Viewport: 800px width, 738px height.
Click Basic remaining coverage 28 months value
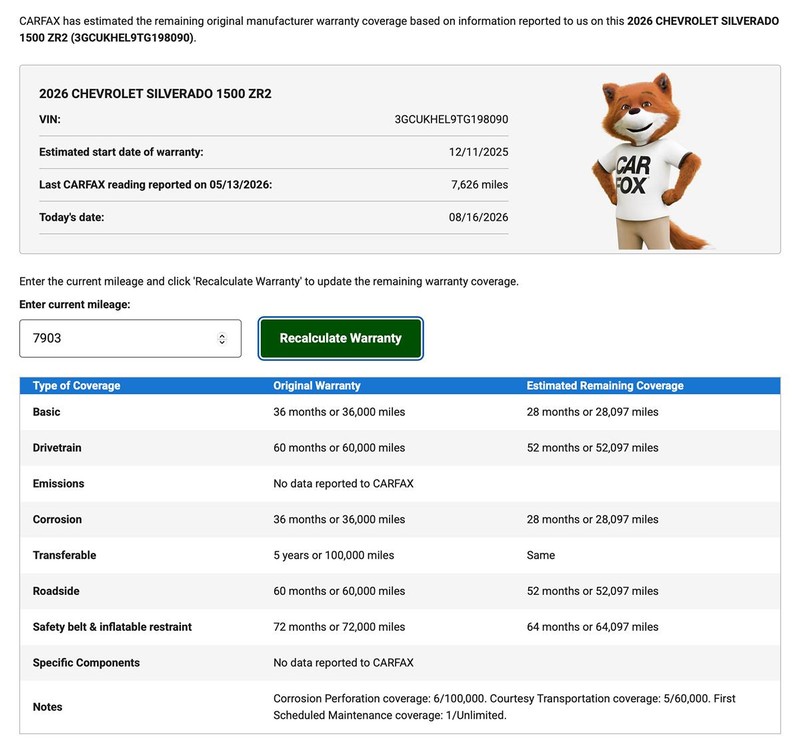(592, 412)
